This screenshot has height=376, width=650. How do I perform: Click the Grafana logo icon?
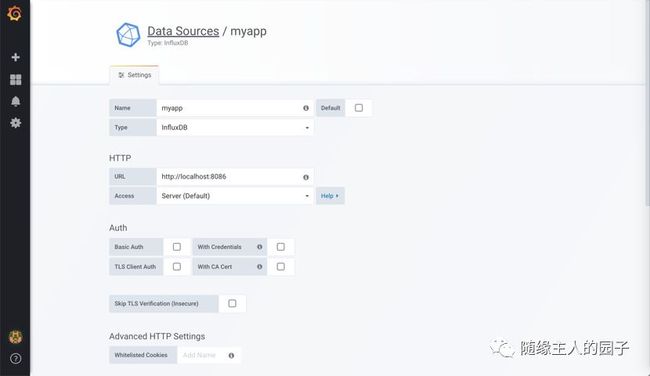(x=15, y=13)
